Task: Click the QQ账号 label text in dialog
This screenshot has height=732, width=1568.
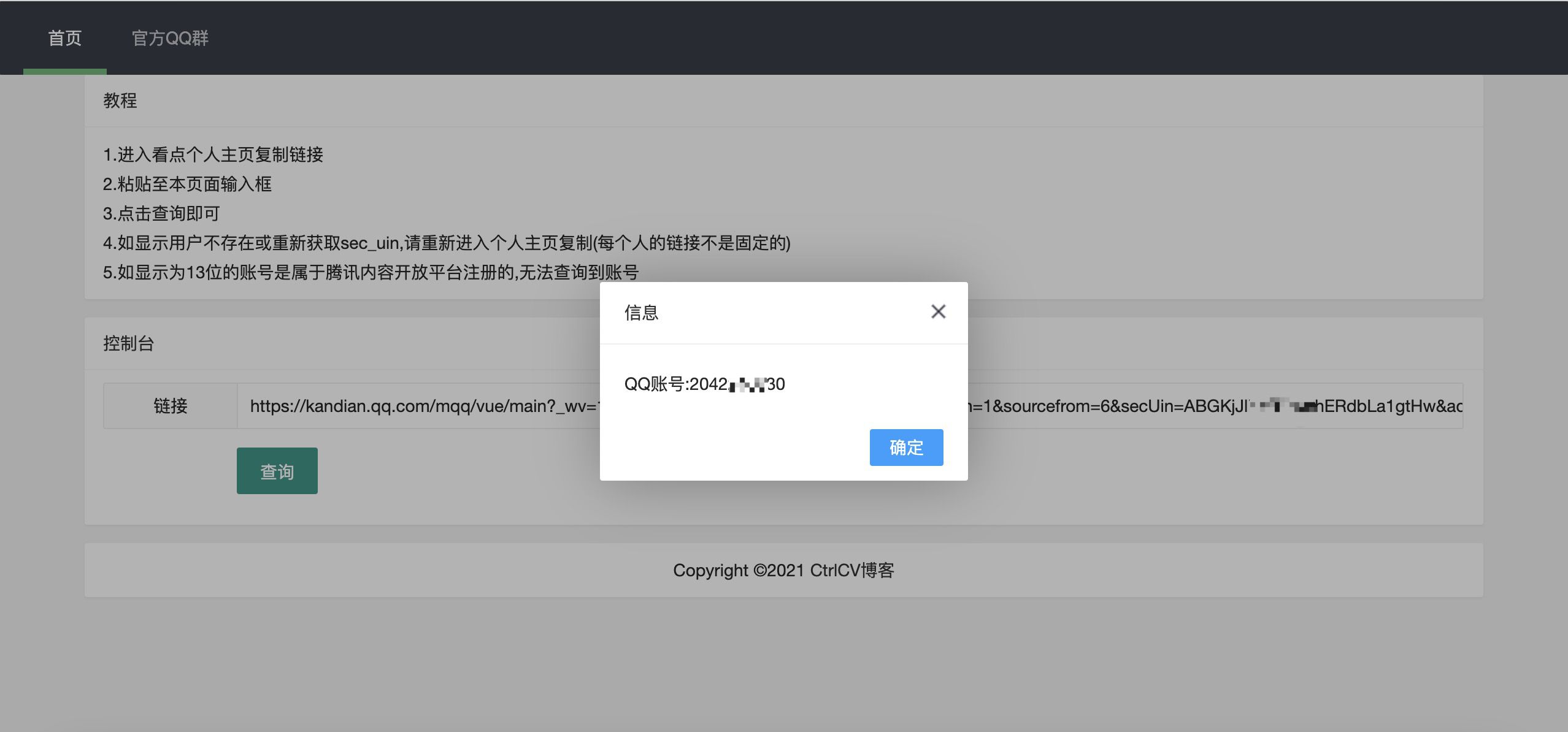Action: pyautogui.click(x=655, y=384)
